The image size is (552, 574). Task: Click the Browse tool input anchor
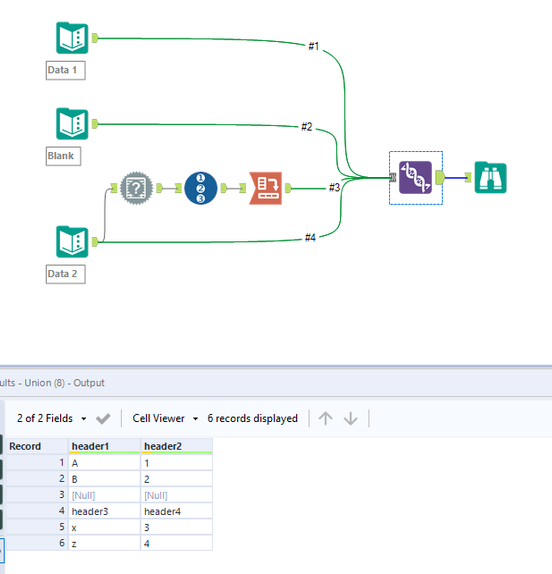468,178
